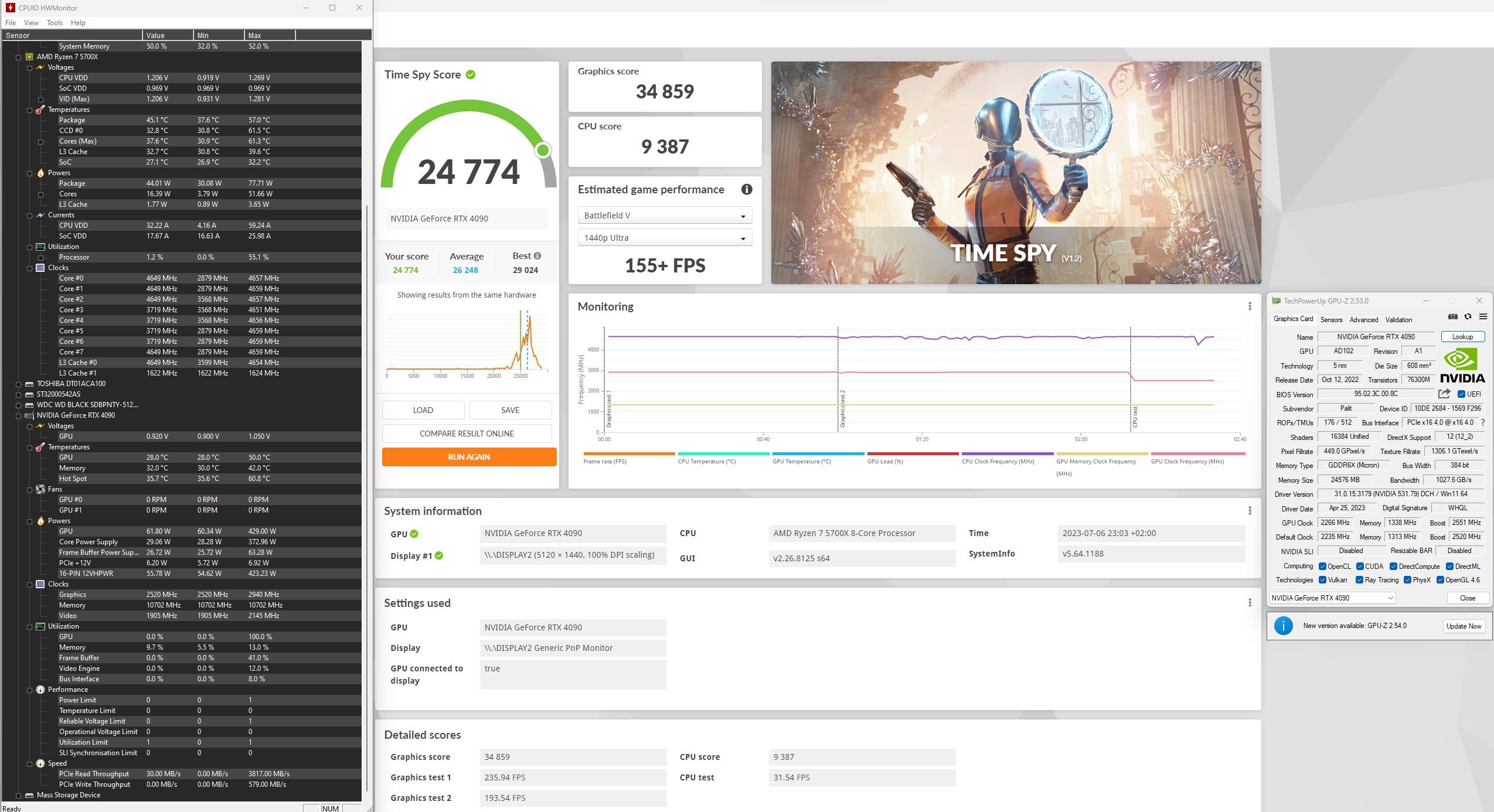The image size is (1494, 812).
Task: Toggle DirectML checkbox
Action: [1449, 566]
